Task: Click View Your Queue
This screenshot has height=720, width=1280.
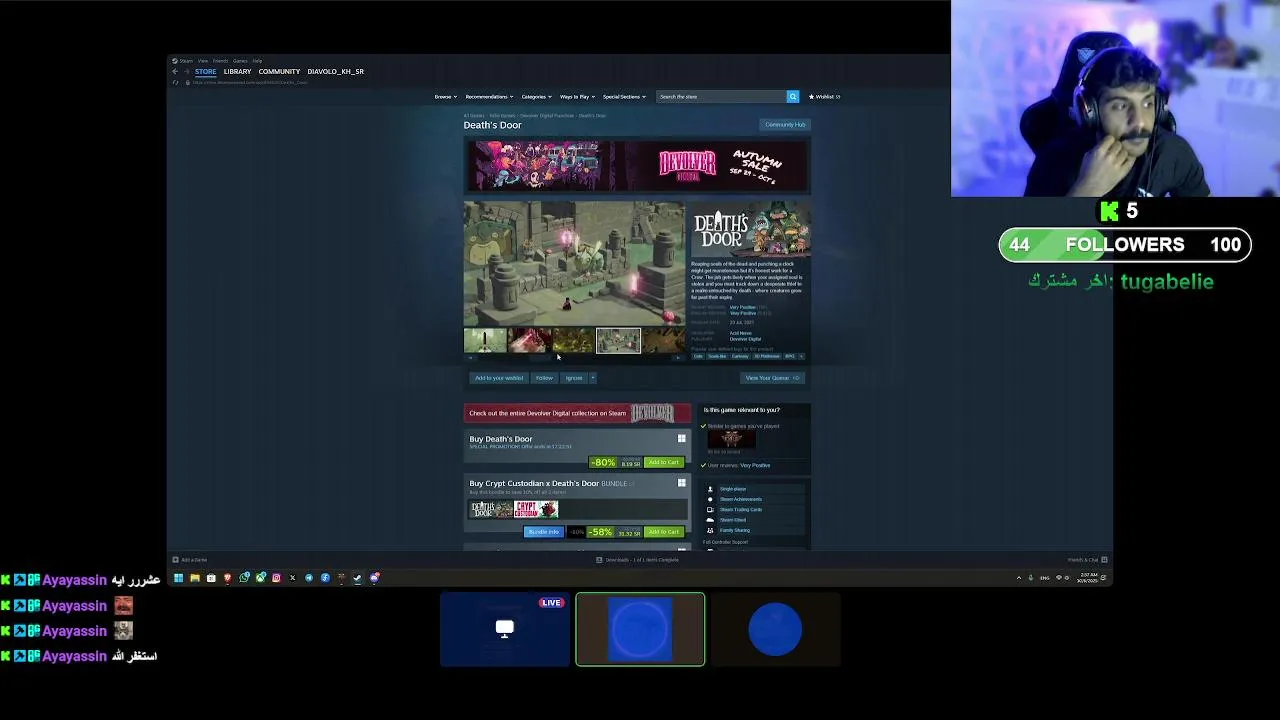Action: (771, 378)
